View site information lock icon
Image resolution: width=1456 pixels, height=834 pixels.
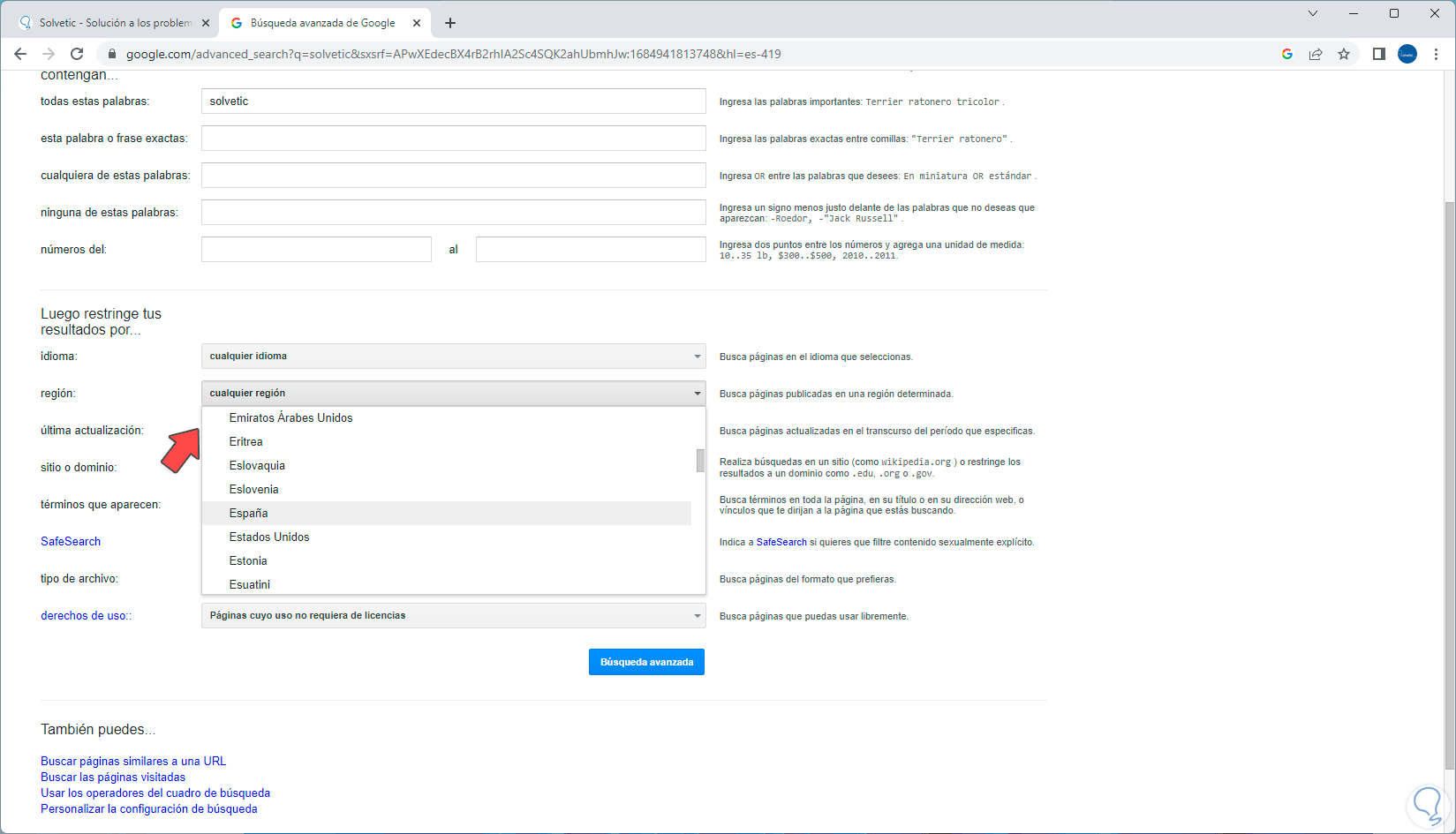pyautogui.click(x=111, y=54)
